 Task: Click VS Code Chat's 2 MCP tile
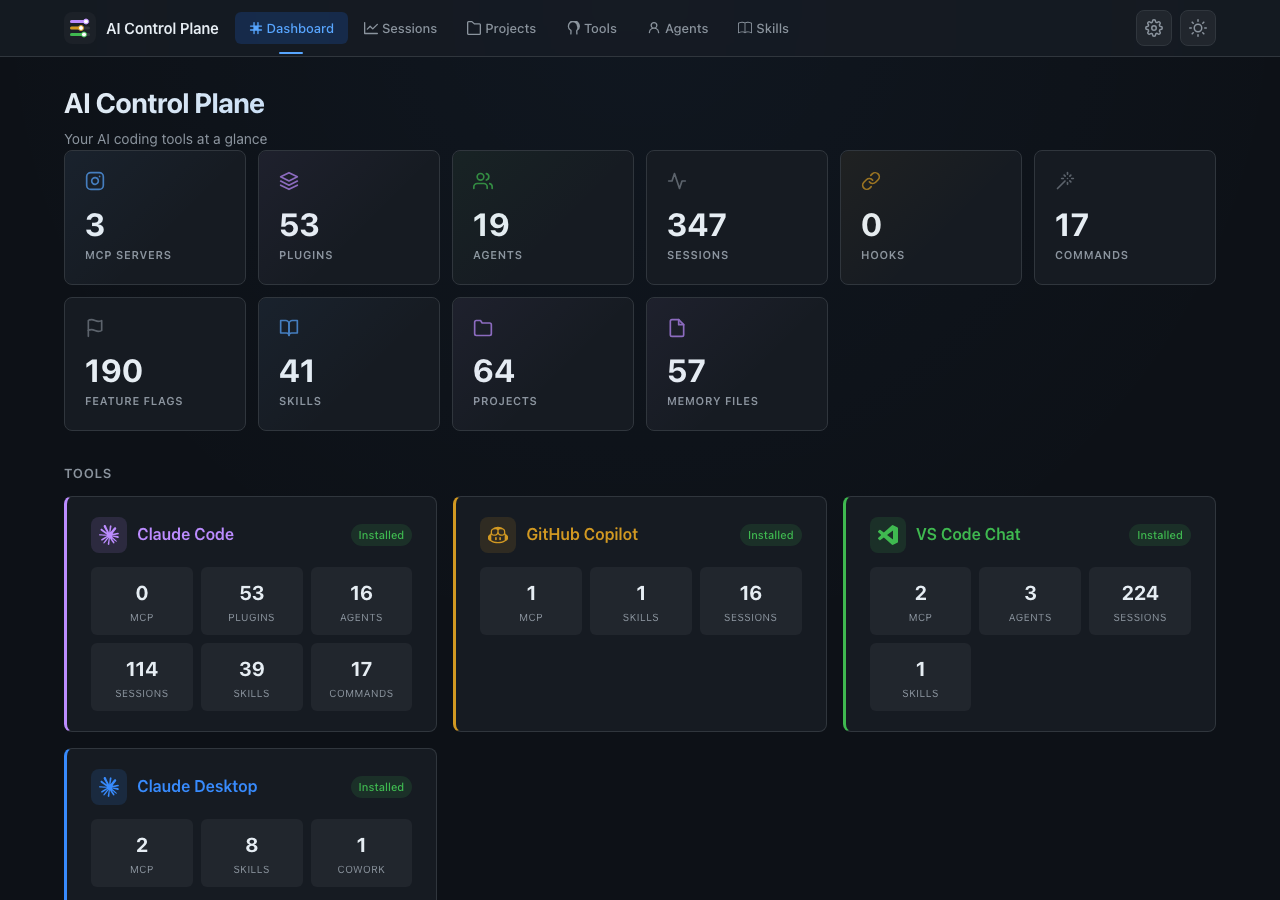[x=920, y=601]
